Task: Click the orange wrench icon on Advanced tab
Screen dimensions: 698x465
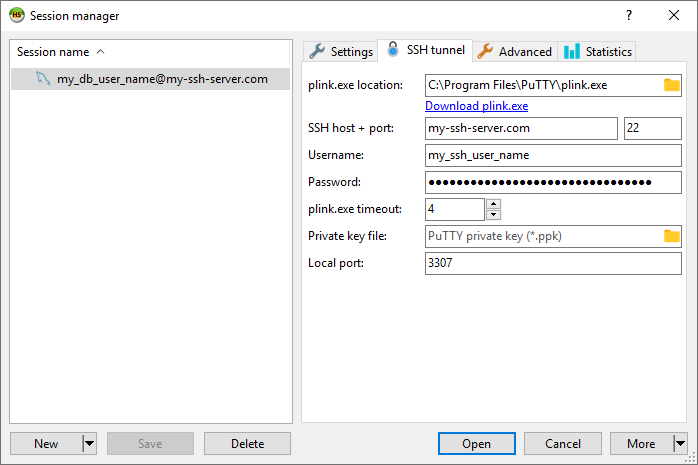Action: pos(485,52)
